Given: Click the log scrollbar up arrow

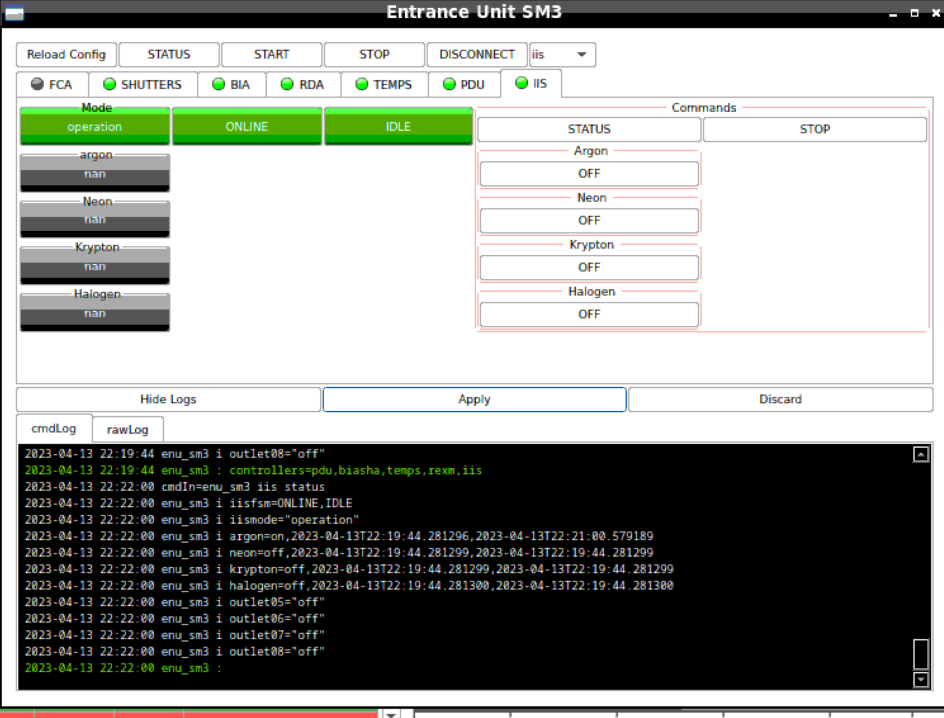Looking at the screenshot, I should pos(921,455).
